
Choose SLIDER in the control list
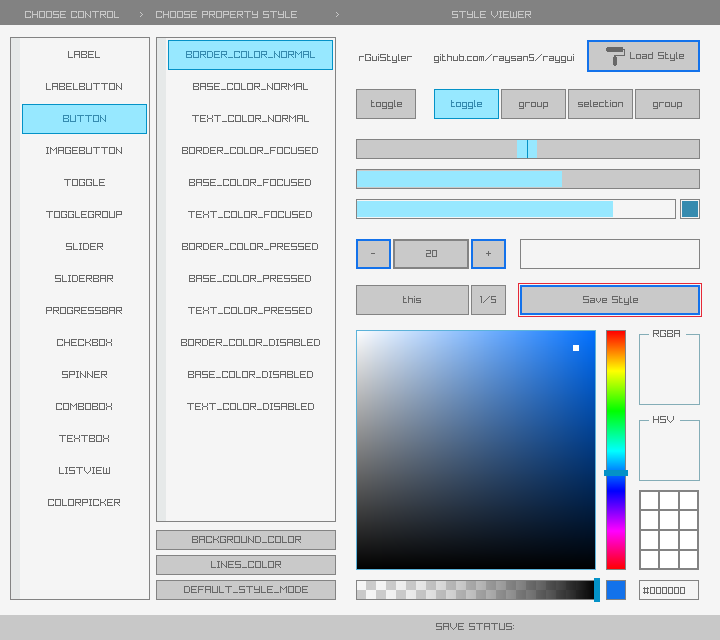[85, 247]
